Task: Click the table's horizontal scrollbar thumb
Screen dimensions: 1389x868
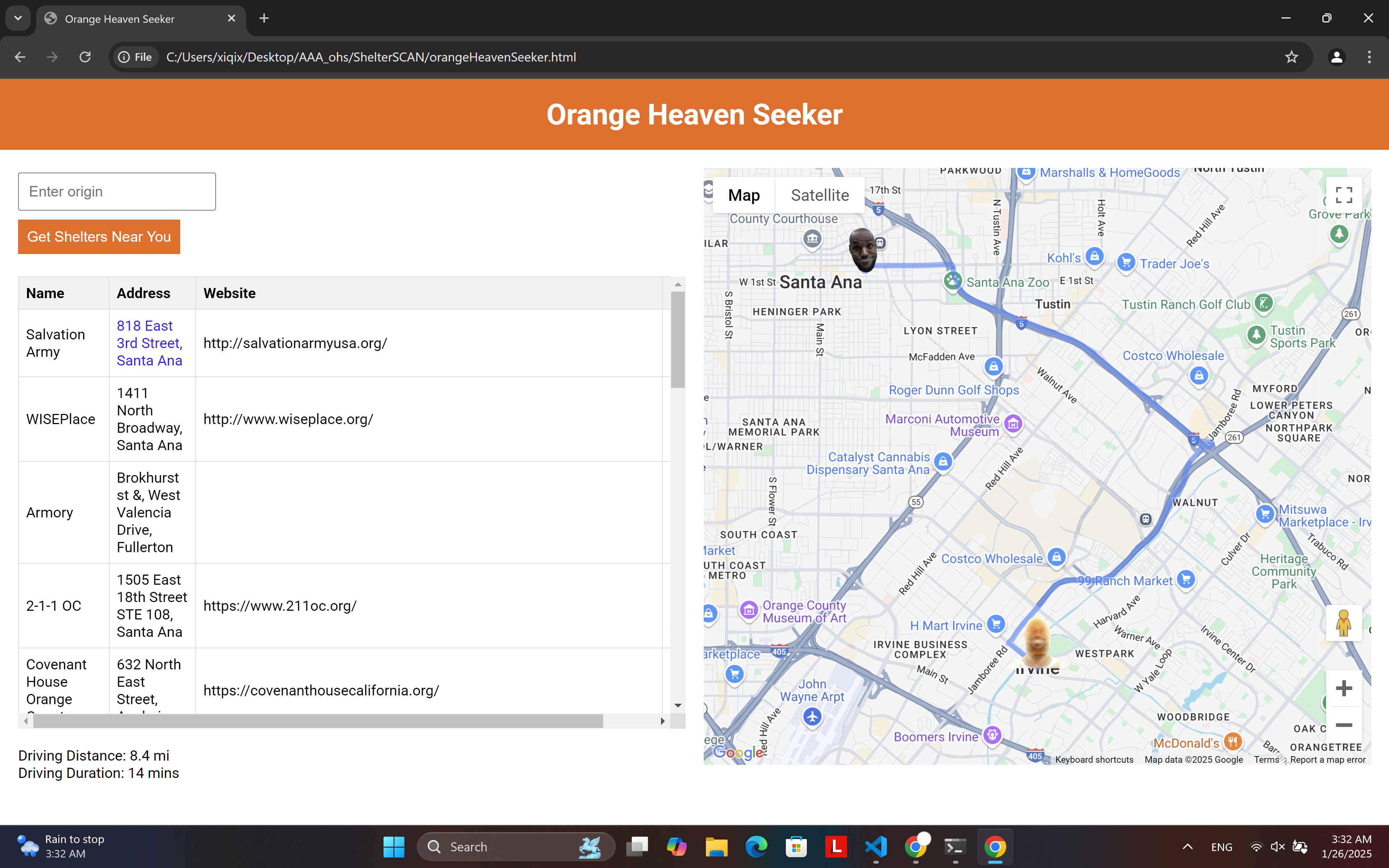Action: pyautogui.click(x=317, y=721)
